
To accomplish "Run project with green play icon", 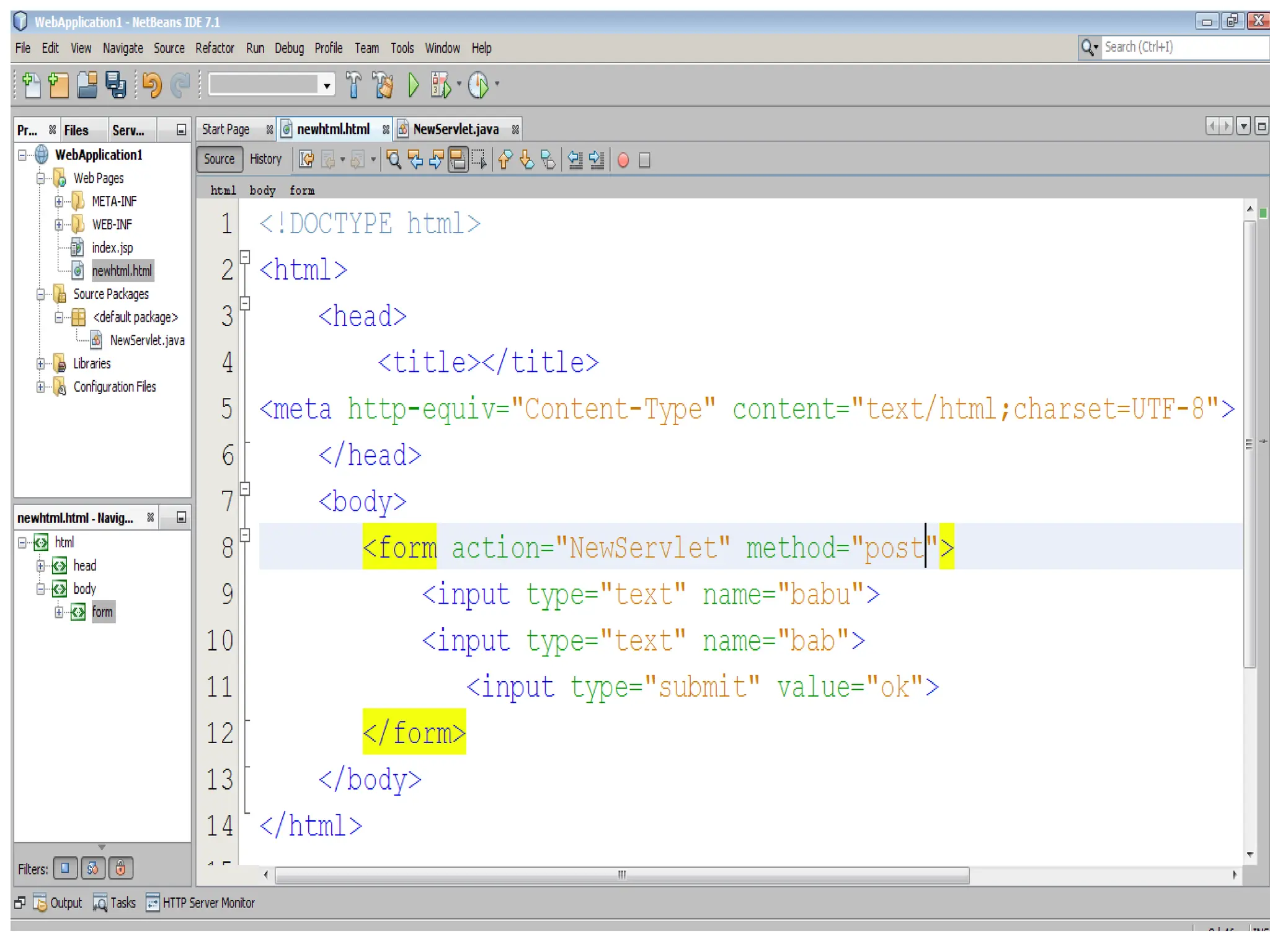I will (413, 85).
